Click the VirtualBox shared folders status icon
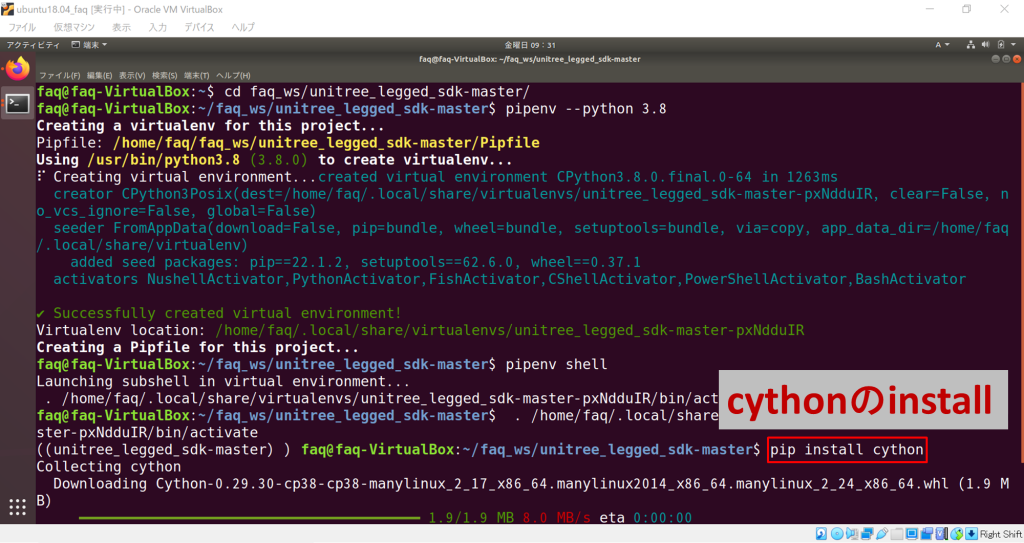This screenshot has height=543, width=1024. 897,534
